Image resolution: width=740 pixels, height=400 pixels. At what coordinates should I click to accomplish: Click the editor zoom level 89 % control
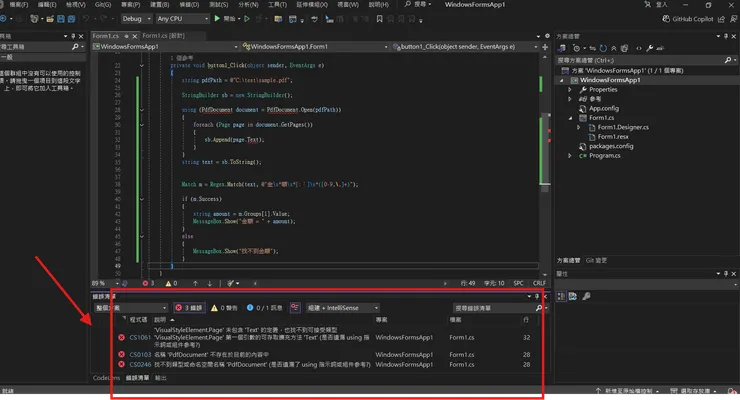point(100,283)
